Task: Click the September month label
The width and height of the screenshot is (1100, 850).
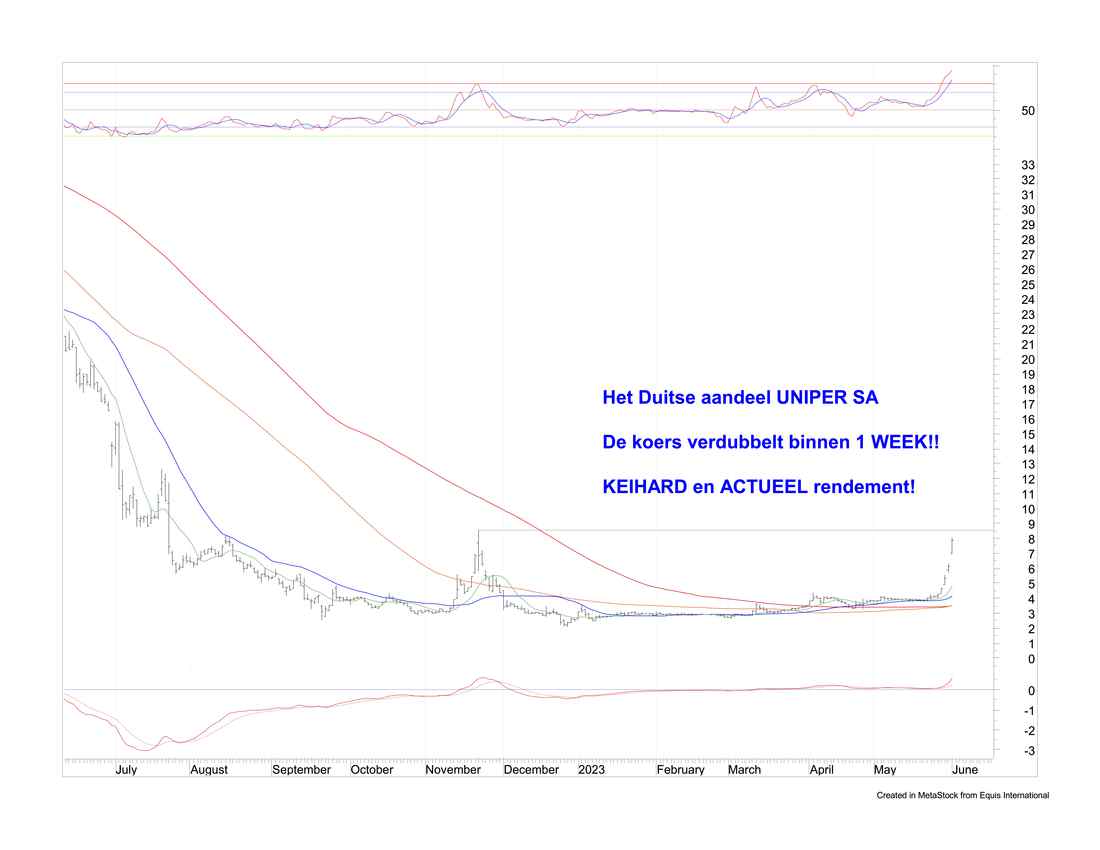Action: tap(302, 769)
